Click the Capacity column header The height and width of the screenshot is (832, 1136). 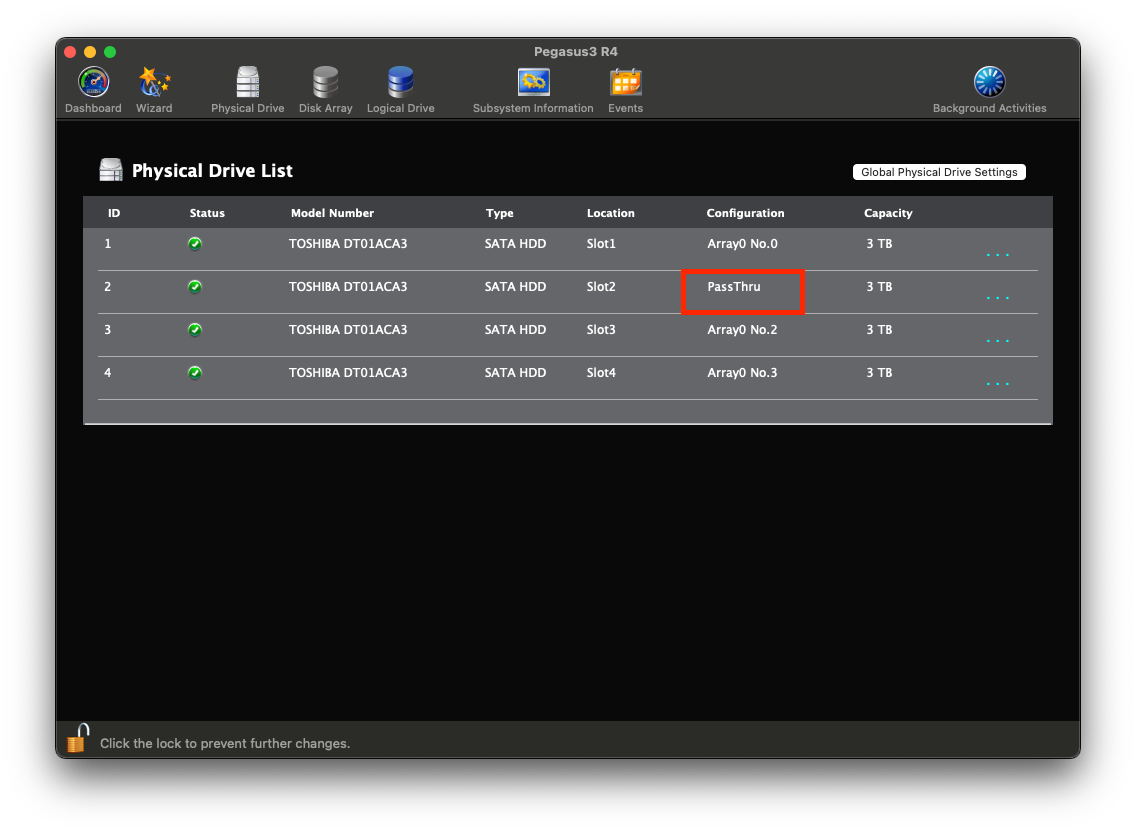(x=888, y=213)
